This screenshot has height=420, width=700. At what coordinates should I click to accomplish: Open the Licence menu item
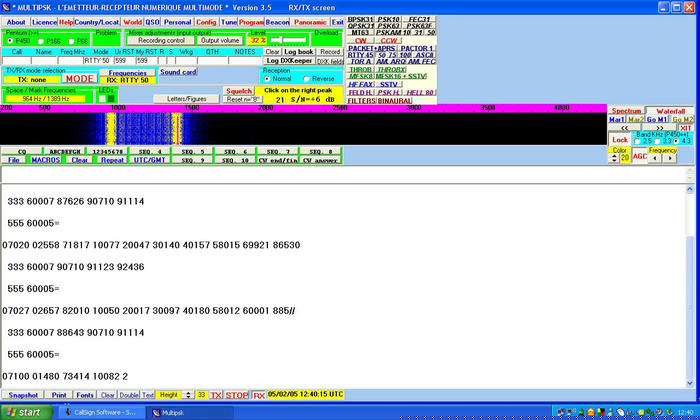pos(44,22)
